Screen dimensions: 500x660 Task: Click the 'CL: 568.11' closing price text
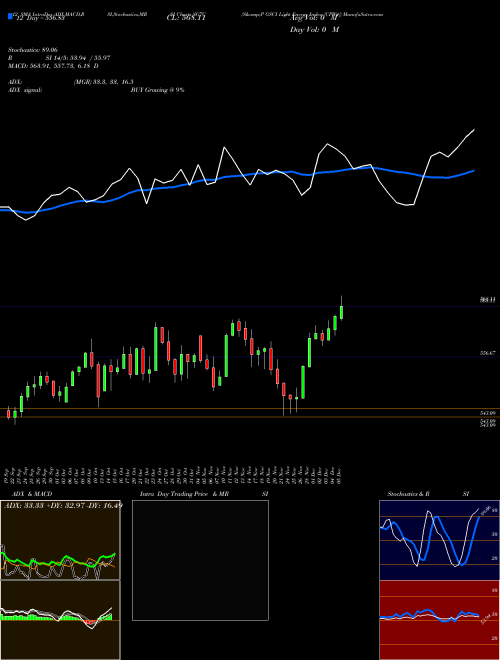point(185,18)
